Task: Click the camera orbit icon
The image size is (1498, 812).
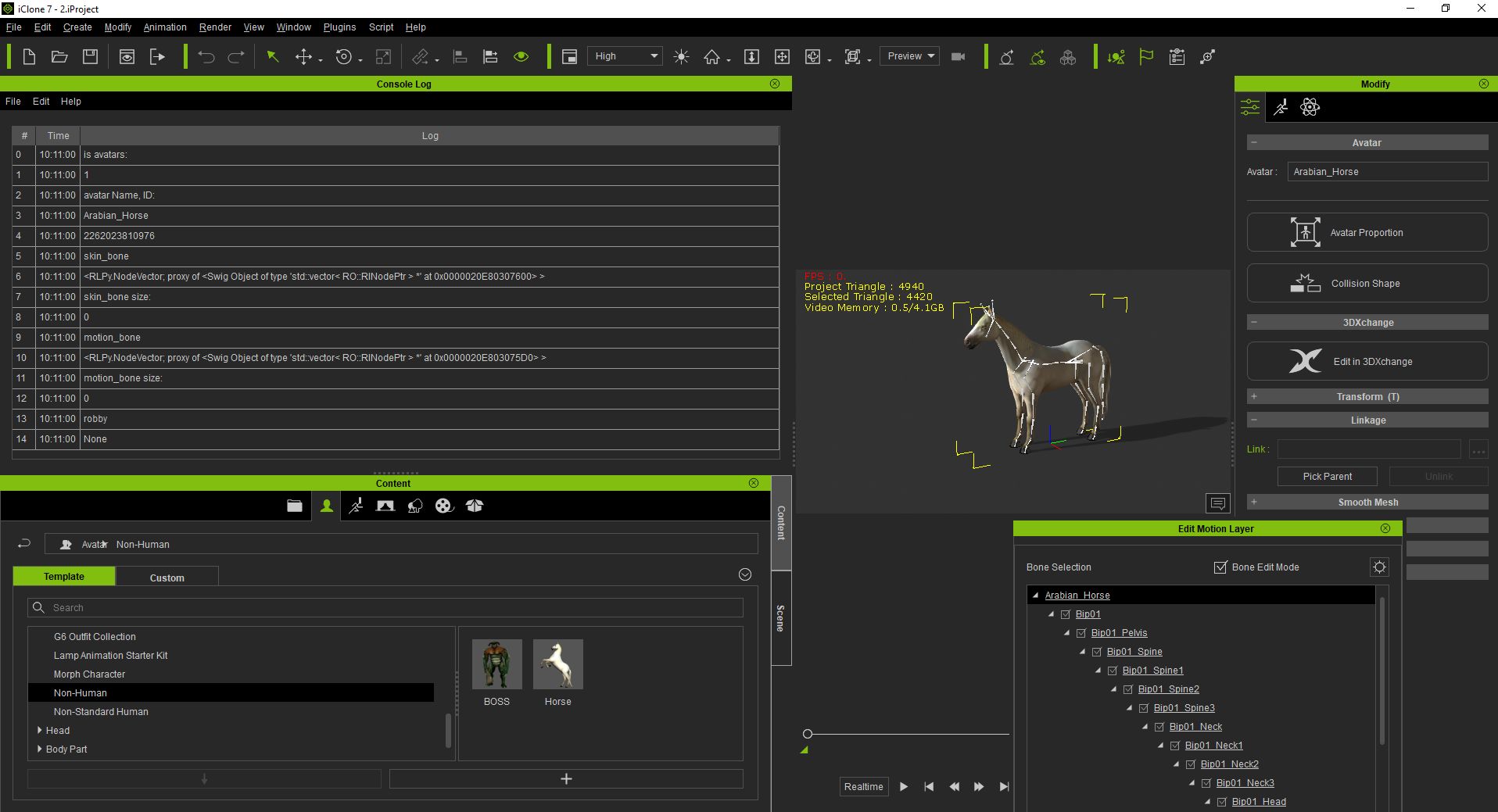Action: [x=813, y=56]
